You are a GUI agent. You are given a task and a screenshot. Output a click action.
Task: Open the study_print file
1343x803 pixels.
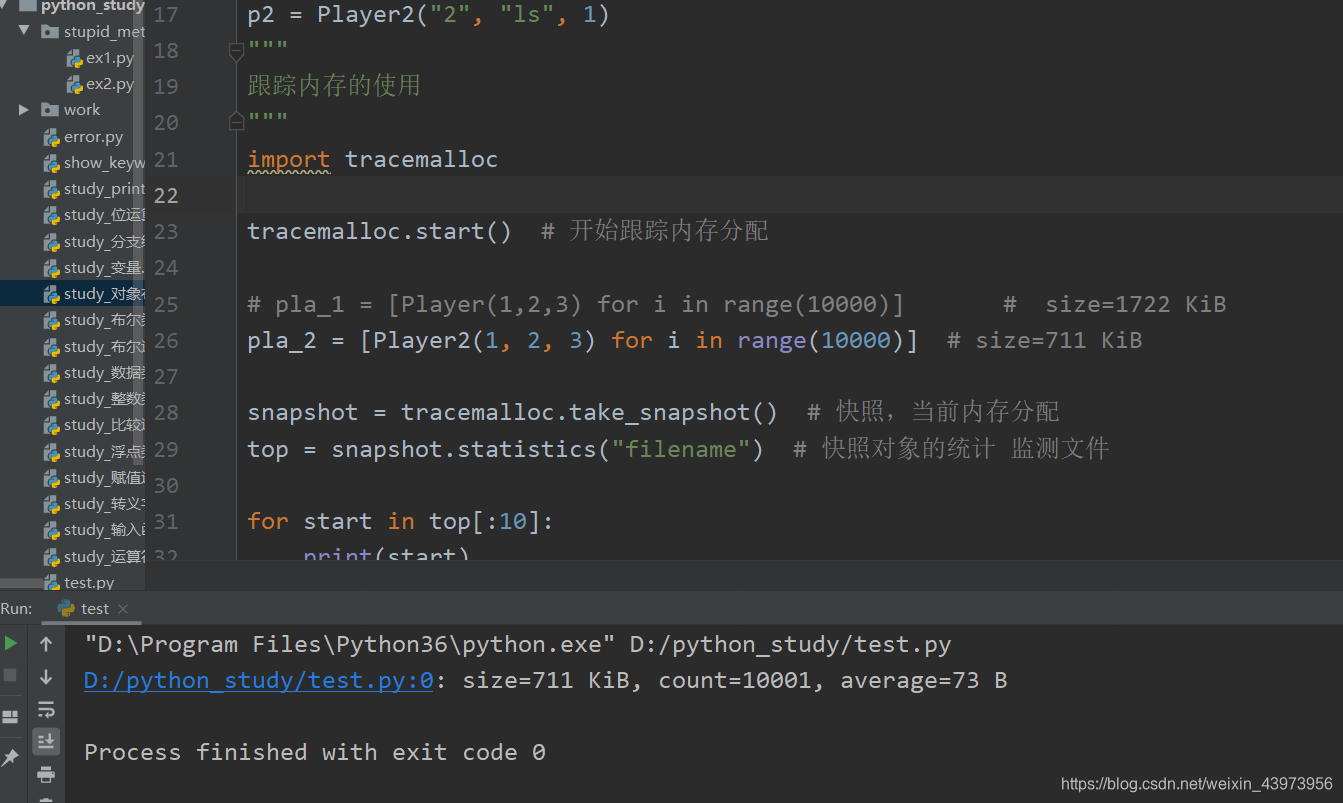point(94,189)
